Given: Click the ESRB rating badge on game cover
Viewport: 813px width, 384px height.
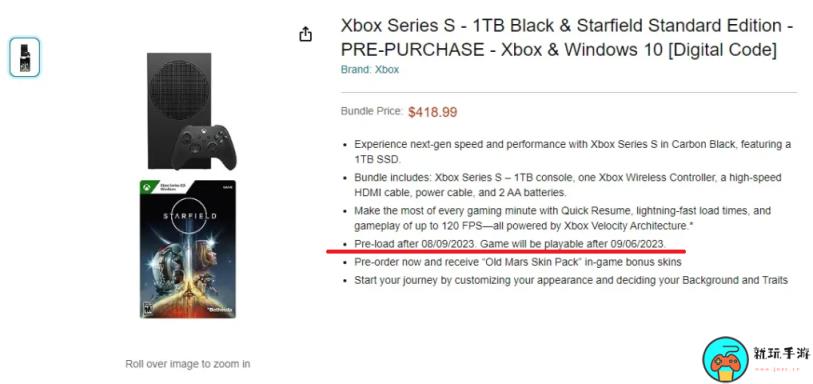Looking at the screenshot, I should (146, 308).
